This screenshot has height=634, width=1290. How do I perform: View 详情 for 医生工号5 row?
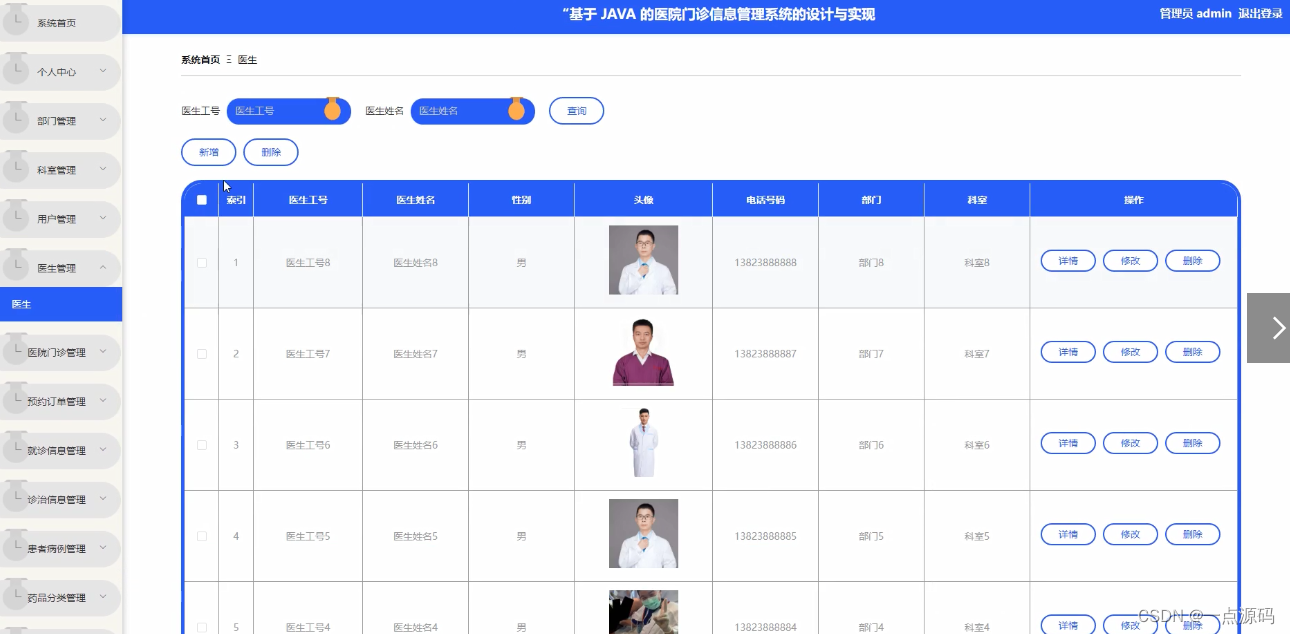[1068, 534]
